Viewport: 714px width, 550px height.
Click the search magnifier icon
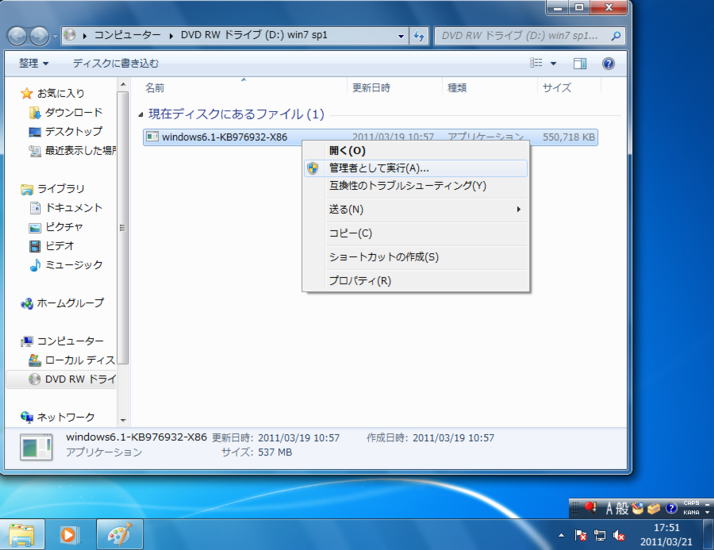click(616, 36)
